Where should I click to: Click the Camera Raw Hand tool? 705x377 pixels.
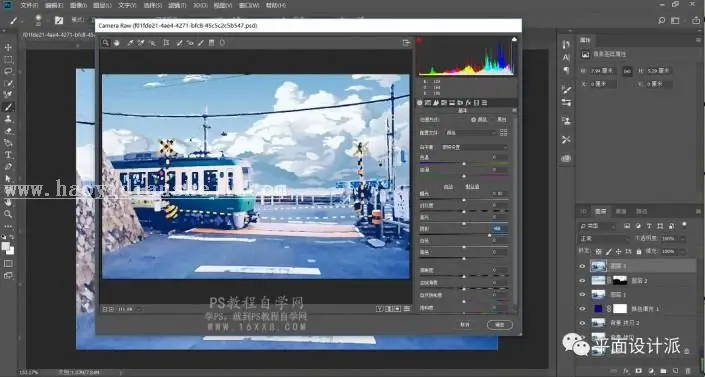click(x=116, y=43)
